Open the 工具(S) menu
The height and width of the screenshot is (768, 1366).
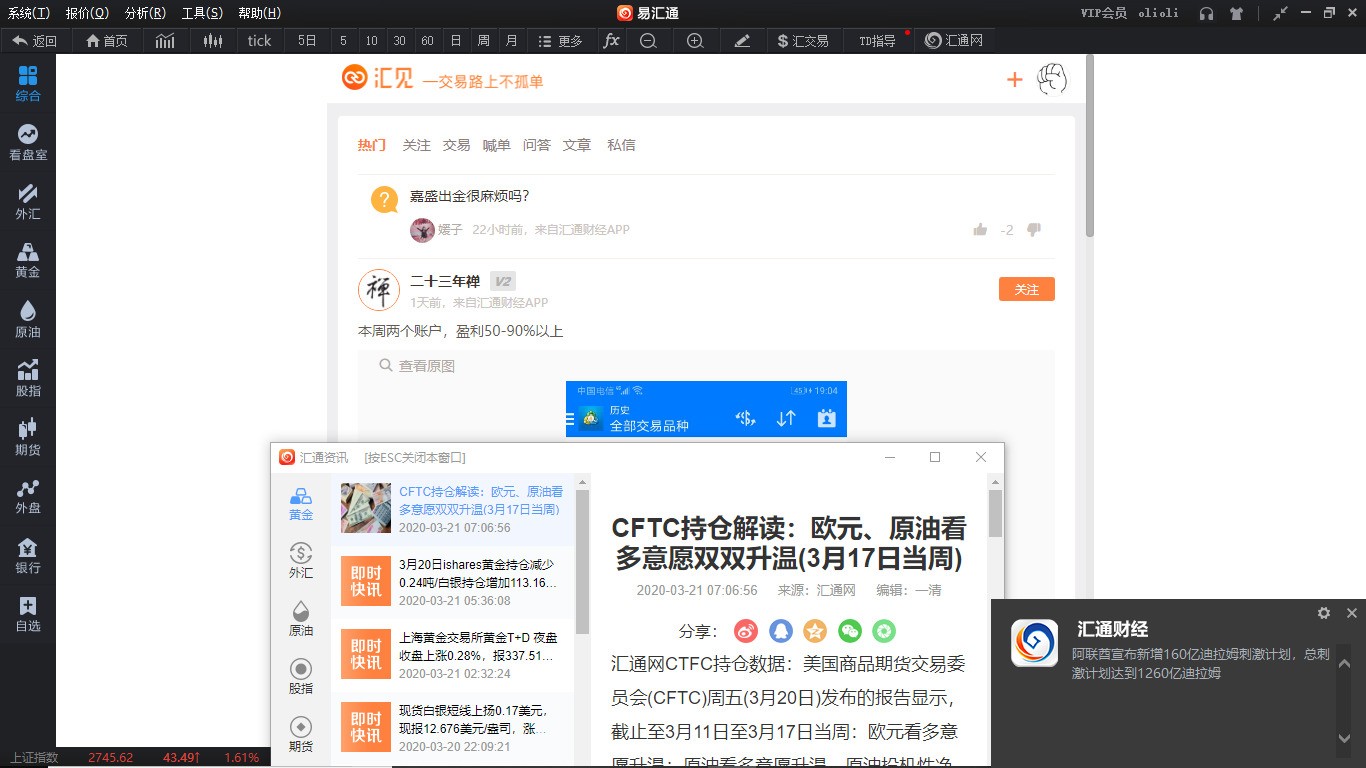(x=202, y=13)
